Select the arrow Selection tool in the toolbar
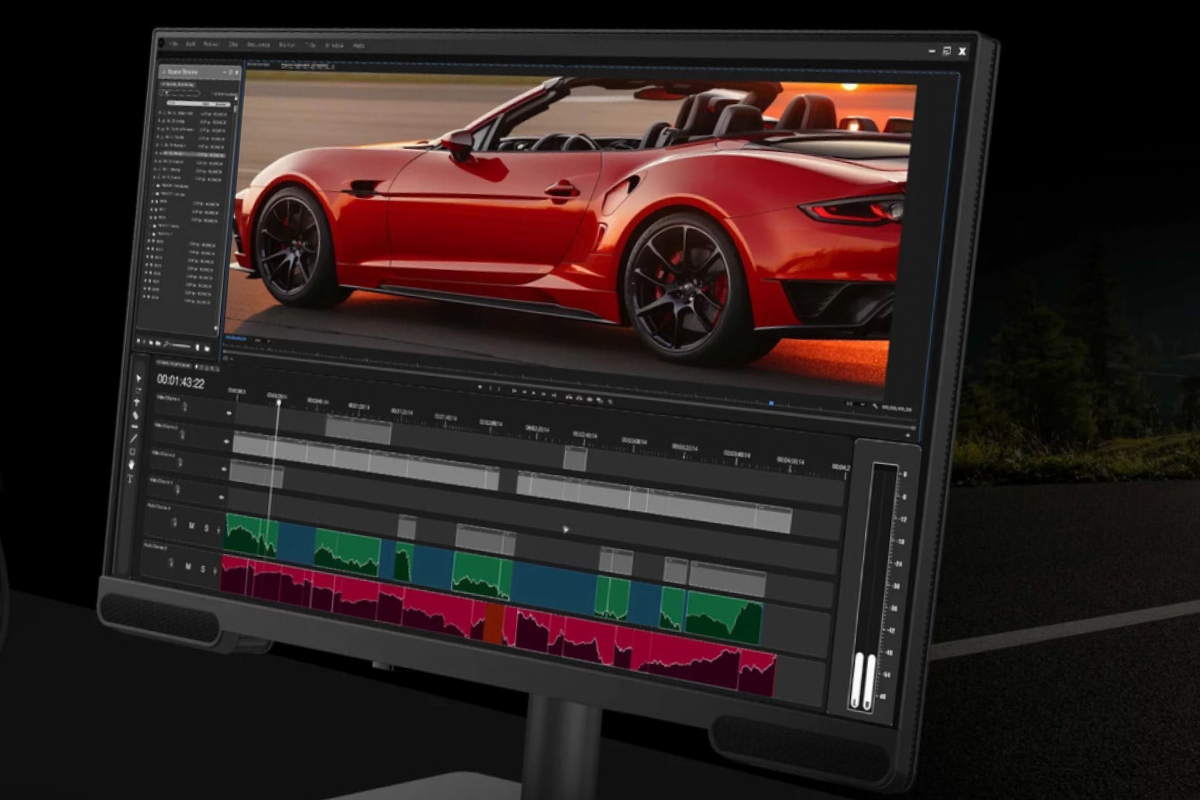Screen dimensions: 1200x800 point(139,380)
